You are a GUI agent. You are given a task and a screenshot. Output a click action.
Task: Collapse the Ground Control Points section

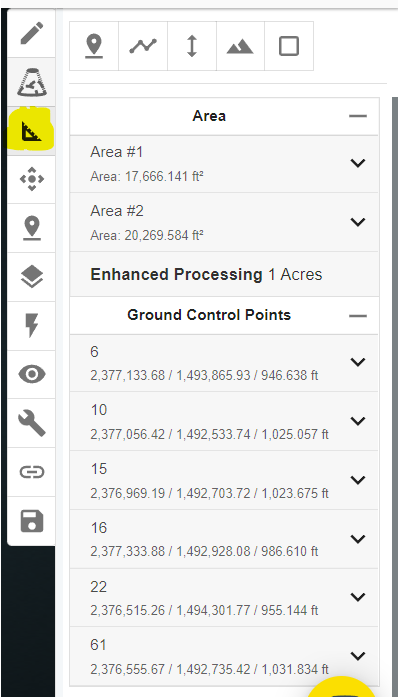[358, 316]
